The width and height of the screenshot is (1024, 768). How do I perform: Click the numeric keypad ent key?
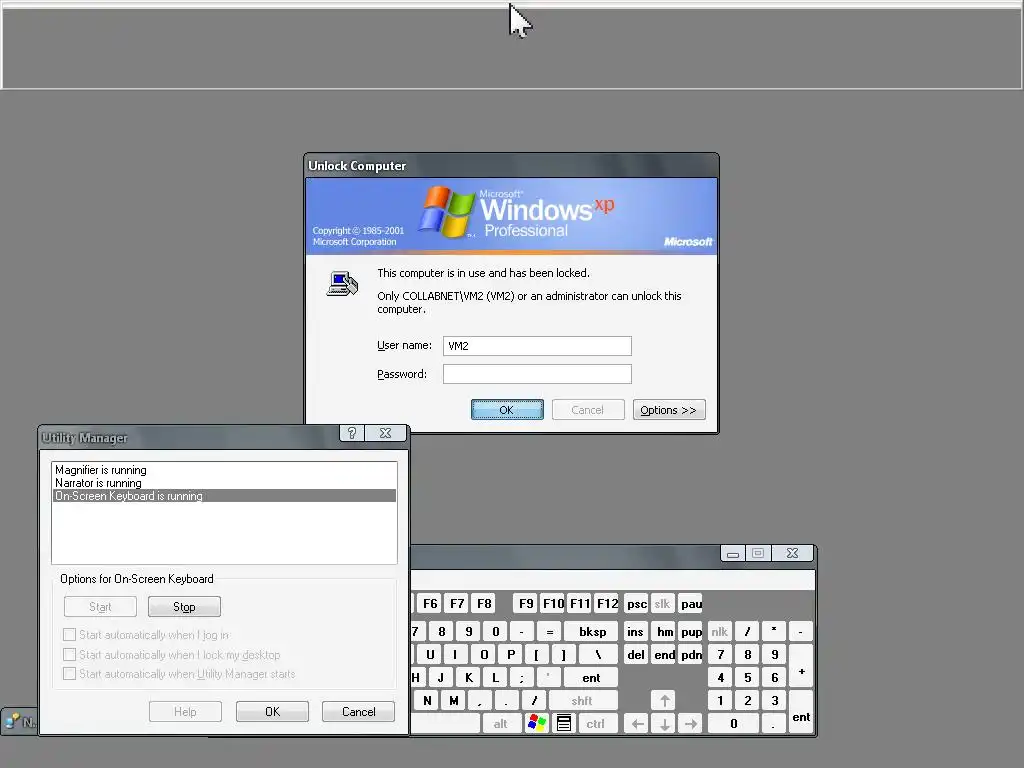[x=801, y=712]
